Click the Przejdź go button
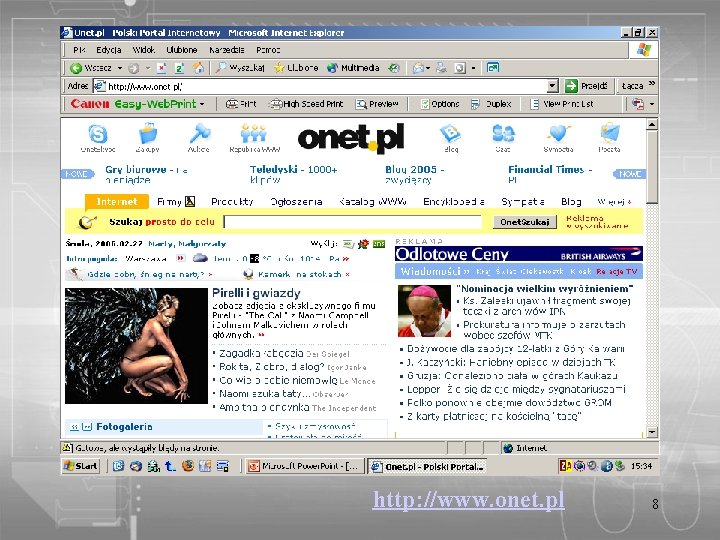 586,86
